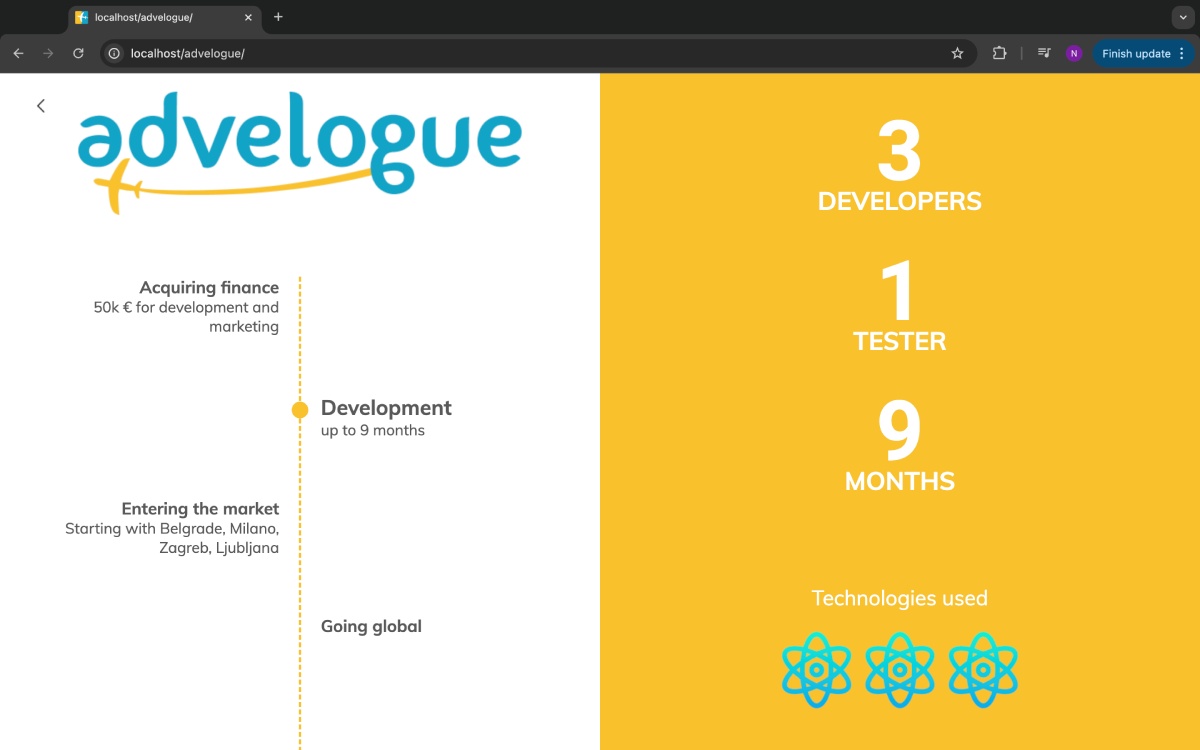The image size is (1200, 750).
Task: Click the last React technology icon
Action: [x=983, y=670]
